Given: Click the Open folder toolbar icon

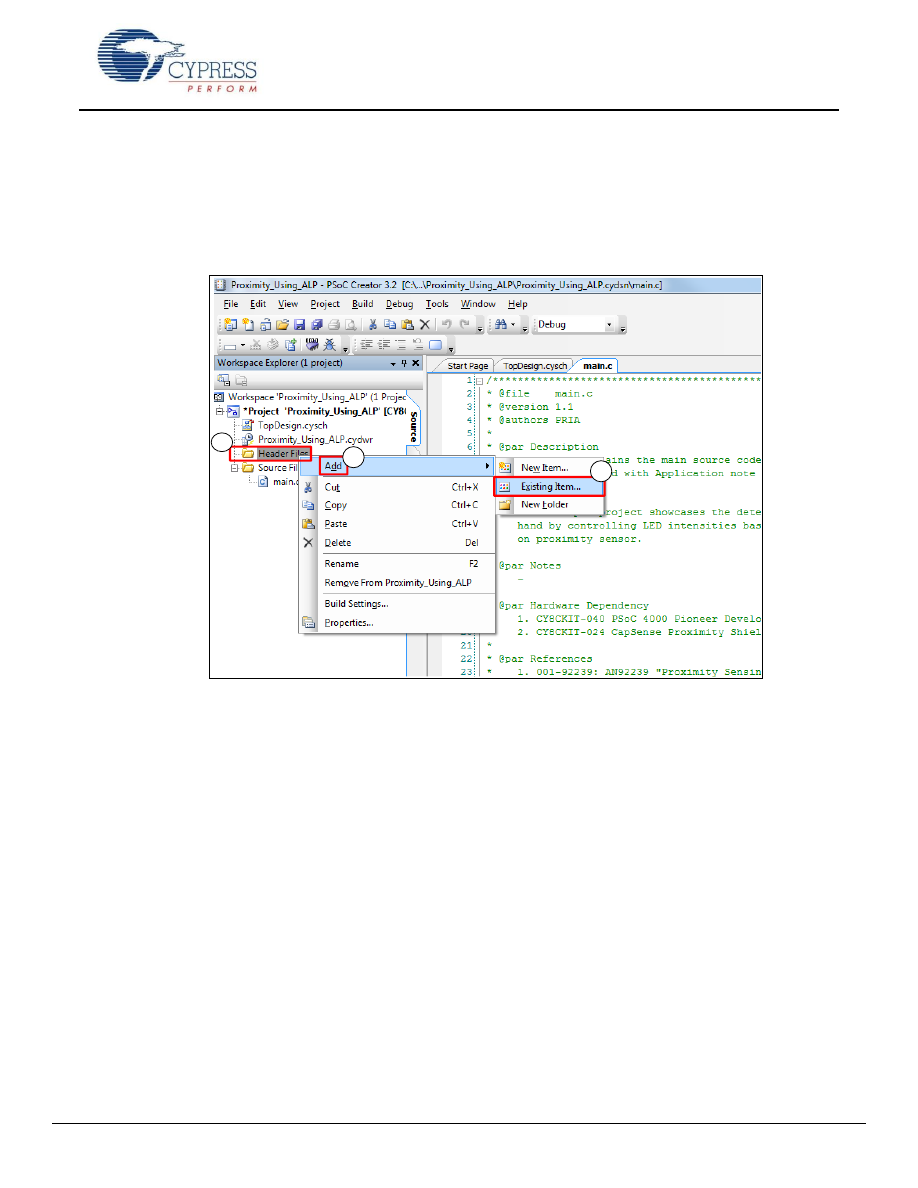Looking at the screenshot, I should tap(283, 325).
